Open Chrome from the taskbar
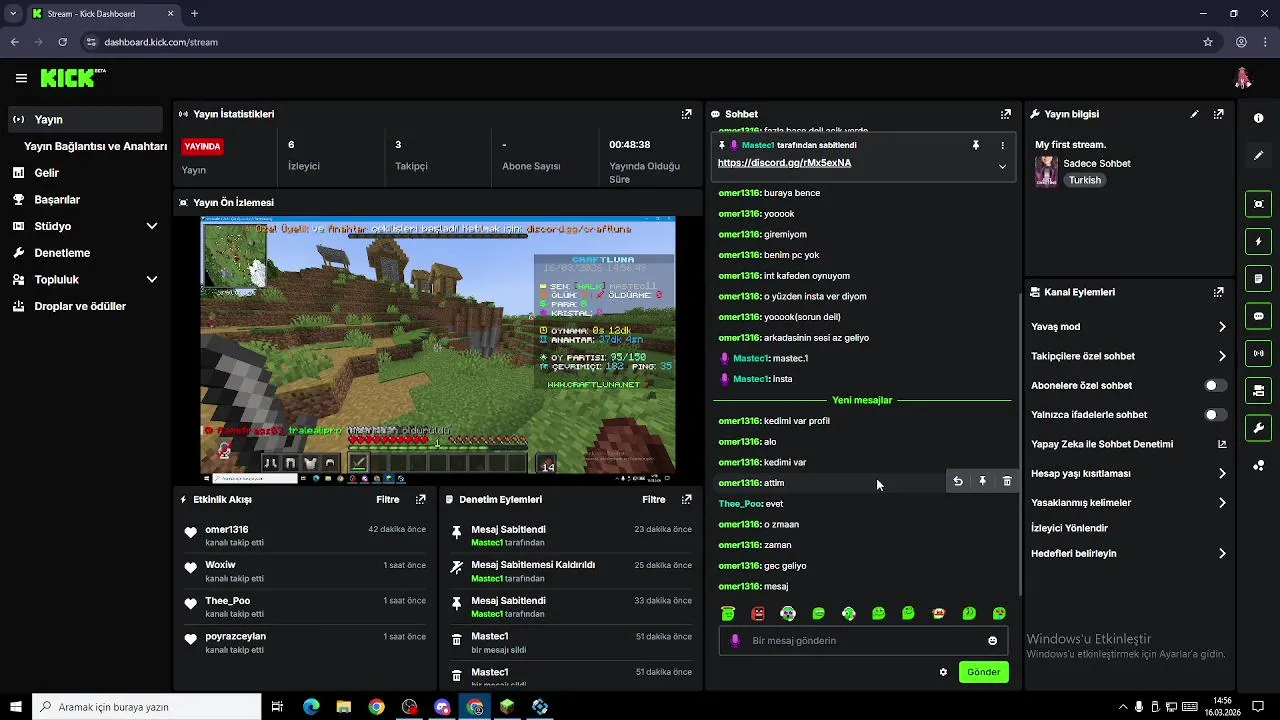1280x720 pixels. [376, 707]
